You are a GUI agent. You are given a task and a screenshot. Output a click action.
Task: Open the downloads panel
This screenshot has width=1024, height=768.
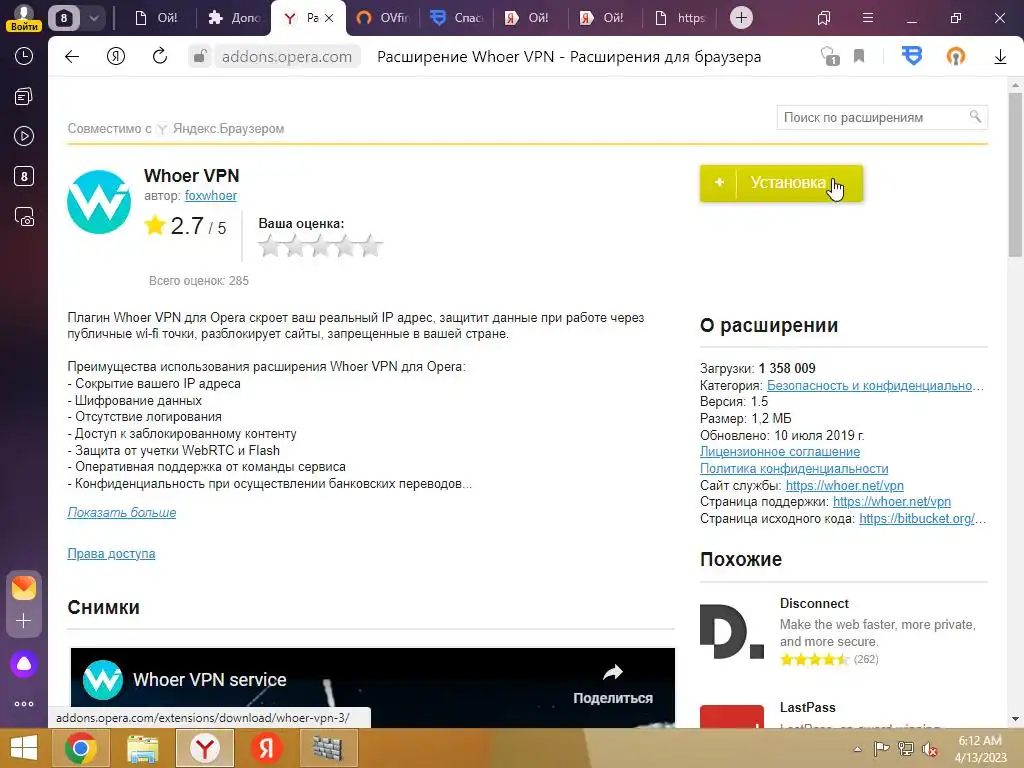(1000, 57)
